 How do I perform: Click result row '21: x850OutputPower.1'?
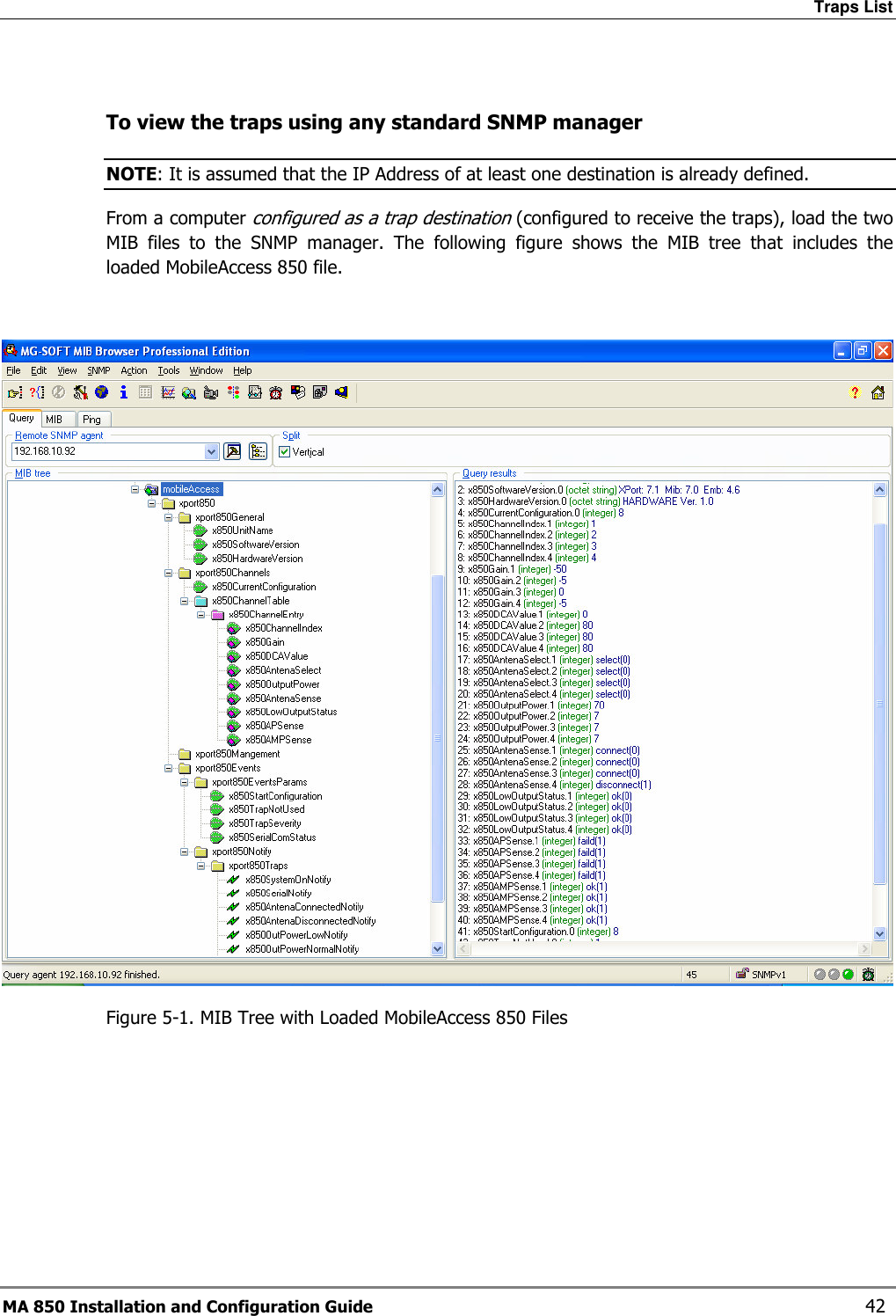click(531, 706)
